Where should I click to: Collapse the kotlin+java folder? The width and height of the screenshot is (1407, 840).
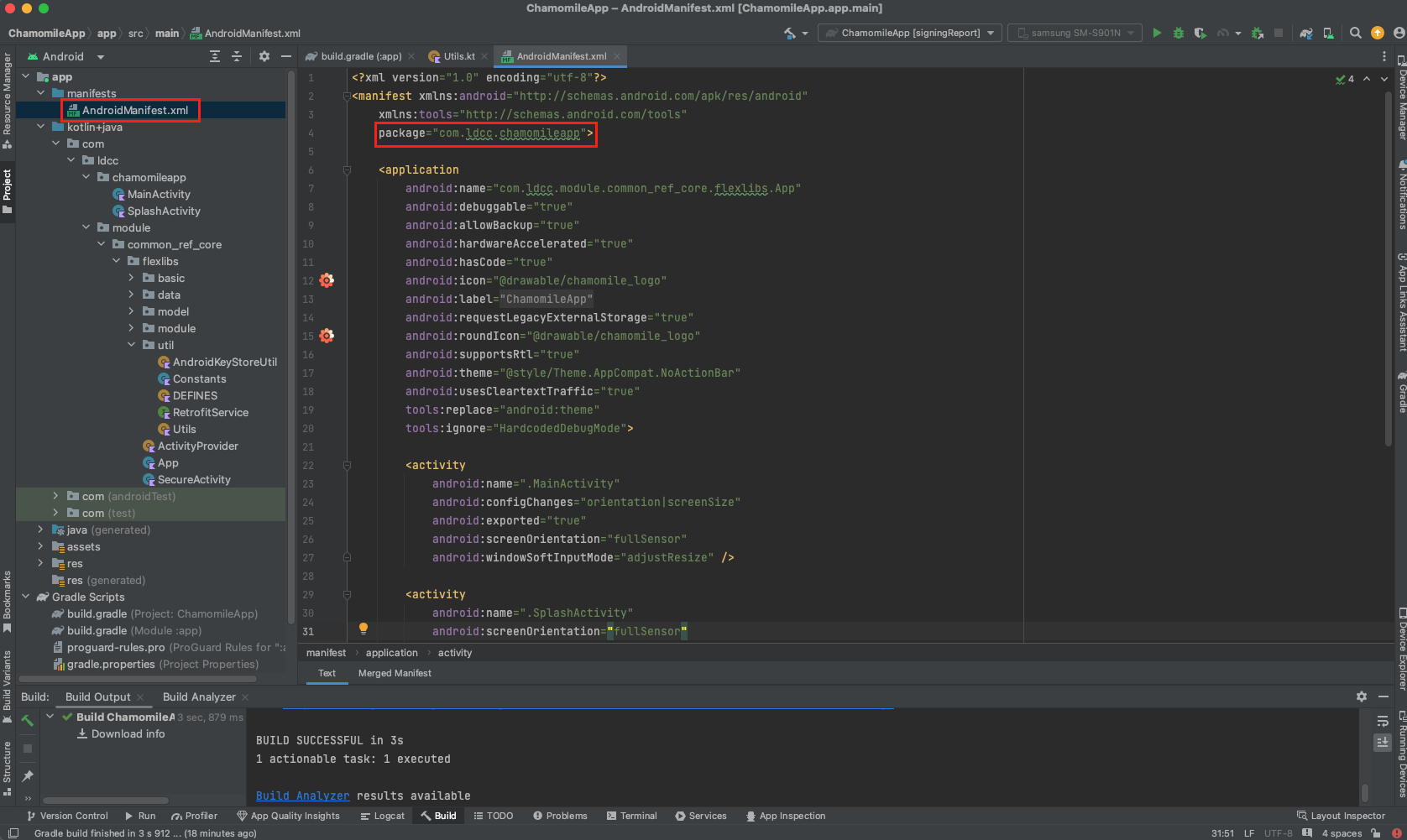[x=40, y=127]
